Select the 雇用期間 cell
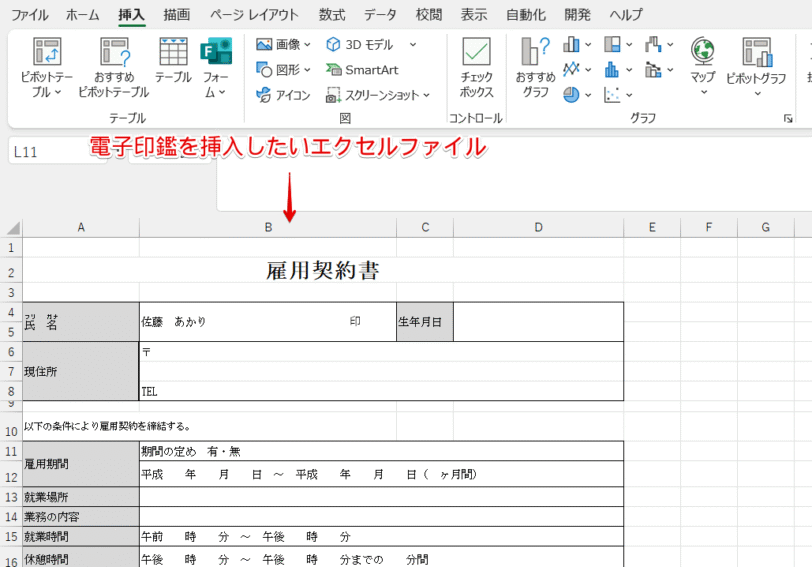Viewport: 812px width, 567px height. 81,464
